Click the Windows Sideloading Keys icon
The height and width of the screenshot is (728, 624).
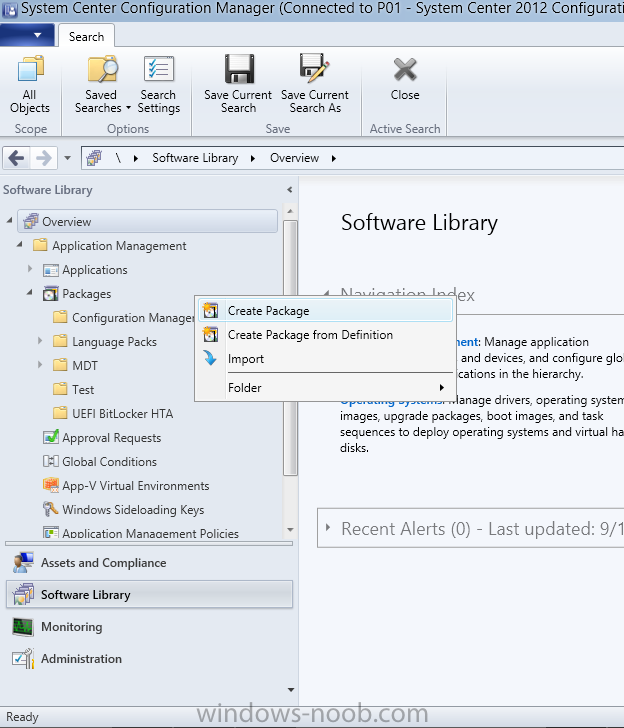tap(50, 509)
